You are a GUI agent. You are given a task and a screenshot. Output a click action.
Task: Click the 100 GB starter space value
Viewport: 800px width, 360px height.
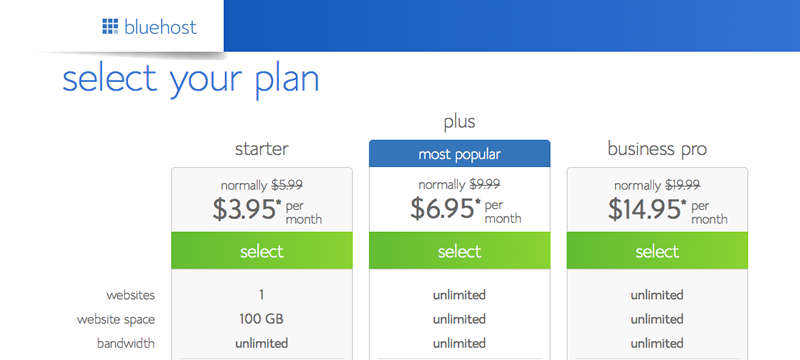pos(262,319)
